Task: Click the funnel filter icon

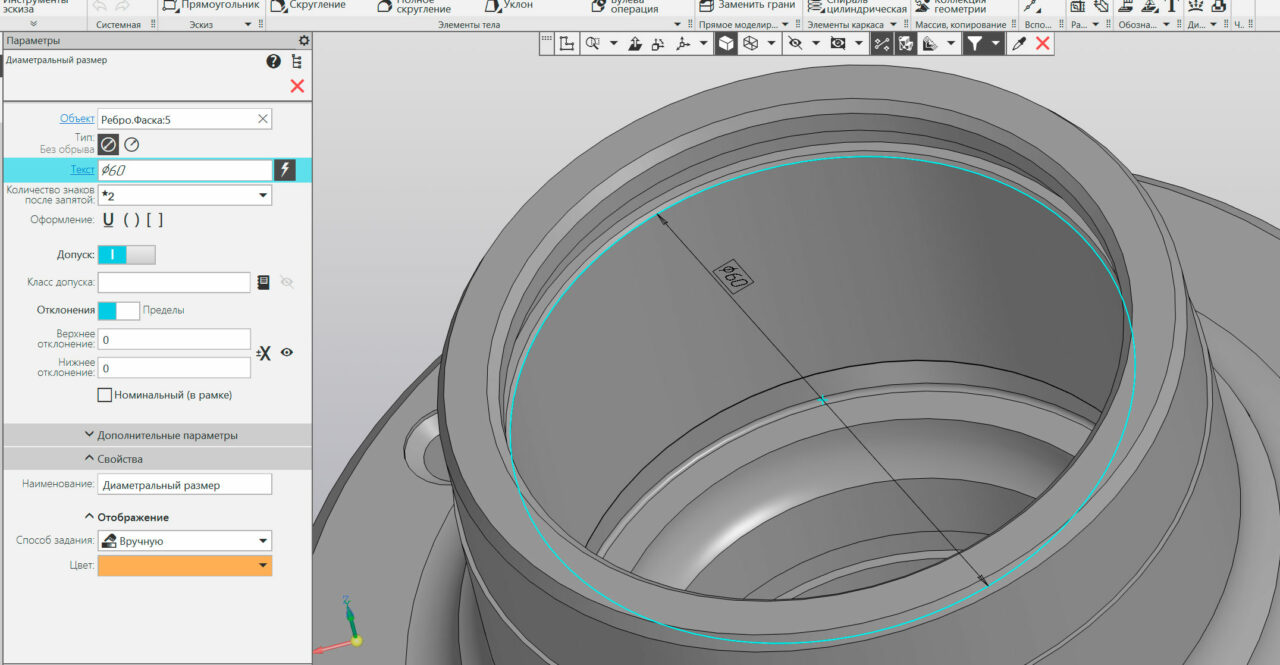Action: (974, 43)
